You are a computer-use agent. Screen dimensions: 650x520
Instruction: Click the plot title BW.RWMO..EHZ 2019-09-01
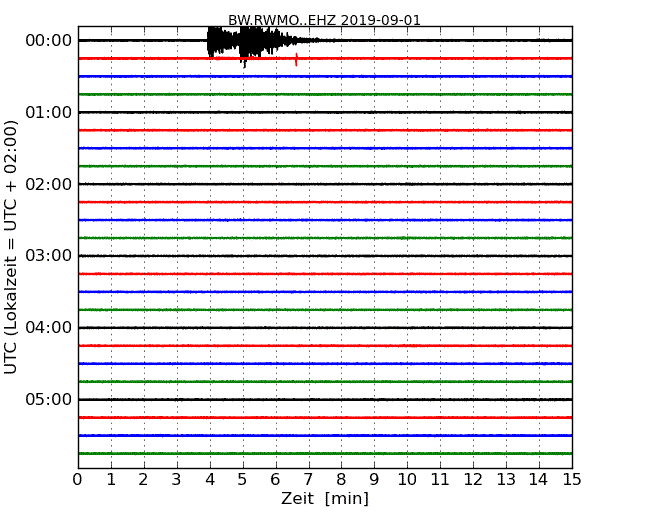324,20
